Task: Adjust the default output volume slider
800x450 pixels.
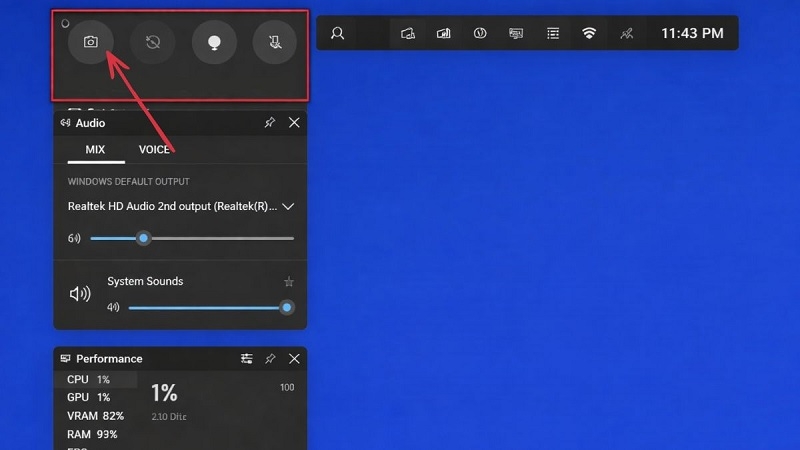Action: tap(192, 238)
